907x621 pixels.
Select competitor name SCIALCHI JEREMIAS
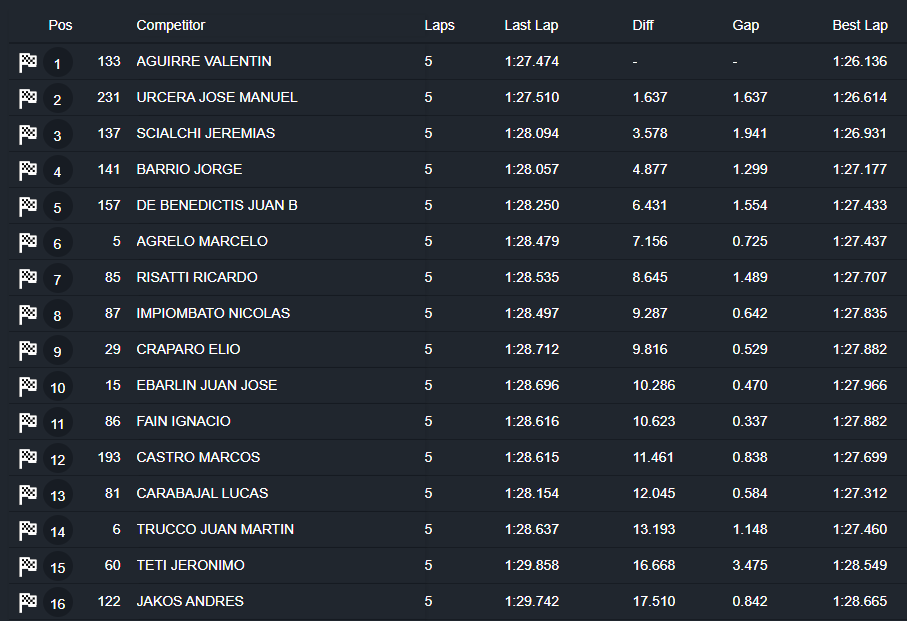pyautogui.click(x=205, y=133)
